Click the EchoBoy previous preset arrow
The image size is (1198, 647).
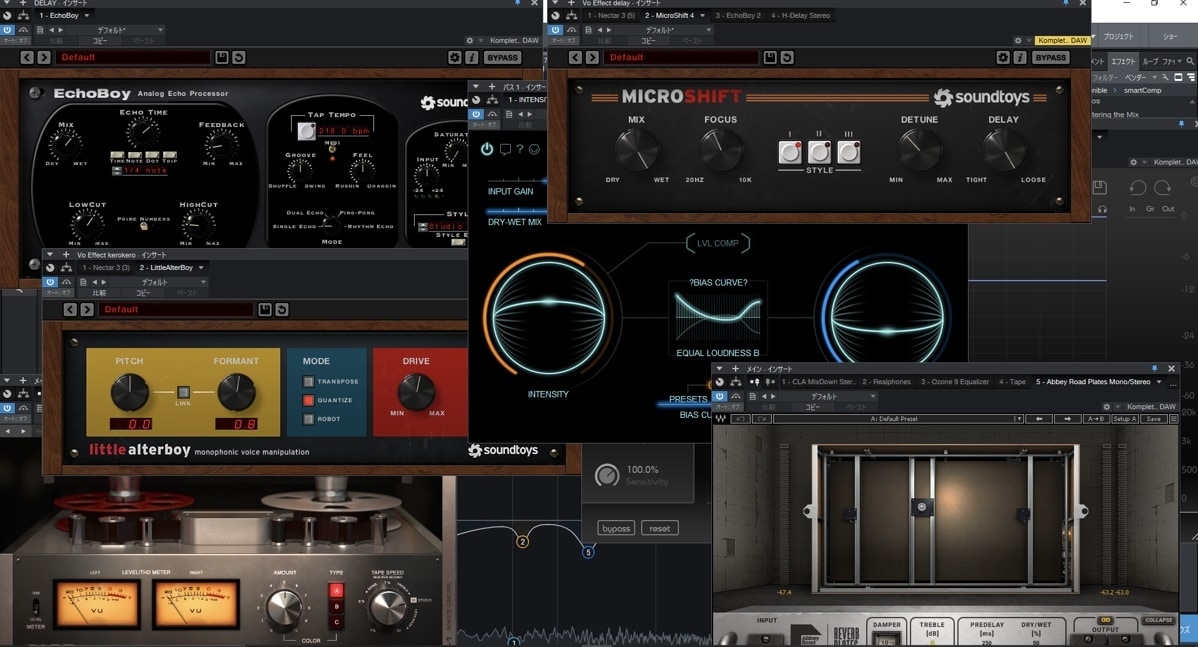[x=27, y=57]
